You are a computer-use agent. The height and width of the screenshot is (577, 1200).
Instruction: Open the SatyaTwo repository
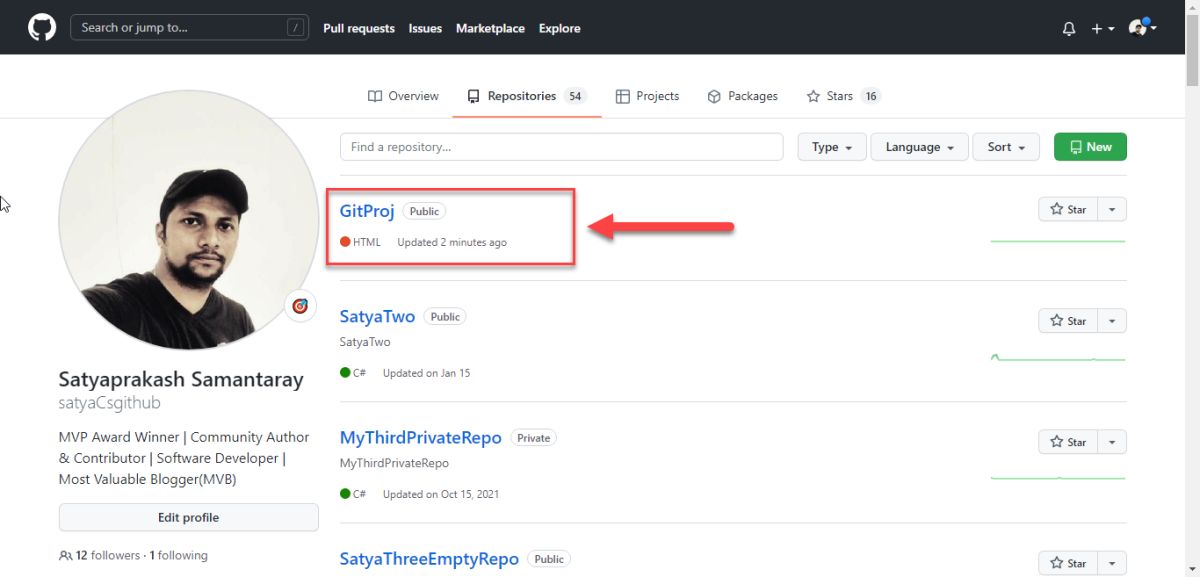point(377,316)
